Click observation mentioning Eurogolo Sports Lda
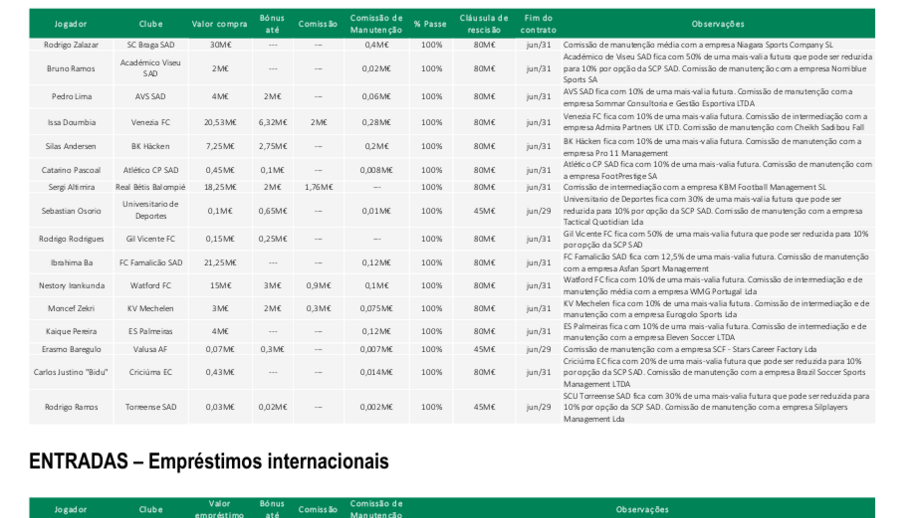This screenshot has width=920, height=518. (716, 309)
